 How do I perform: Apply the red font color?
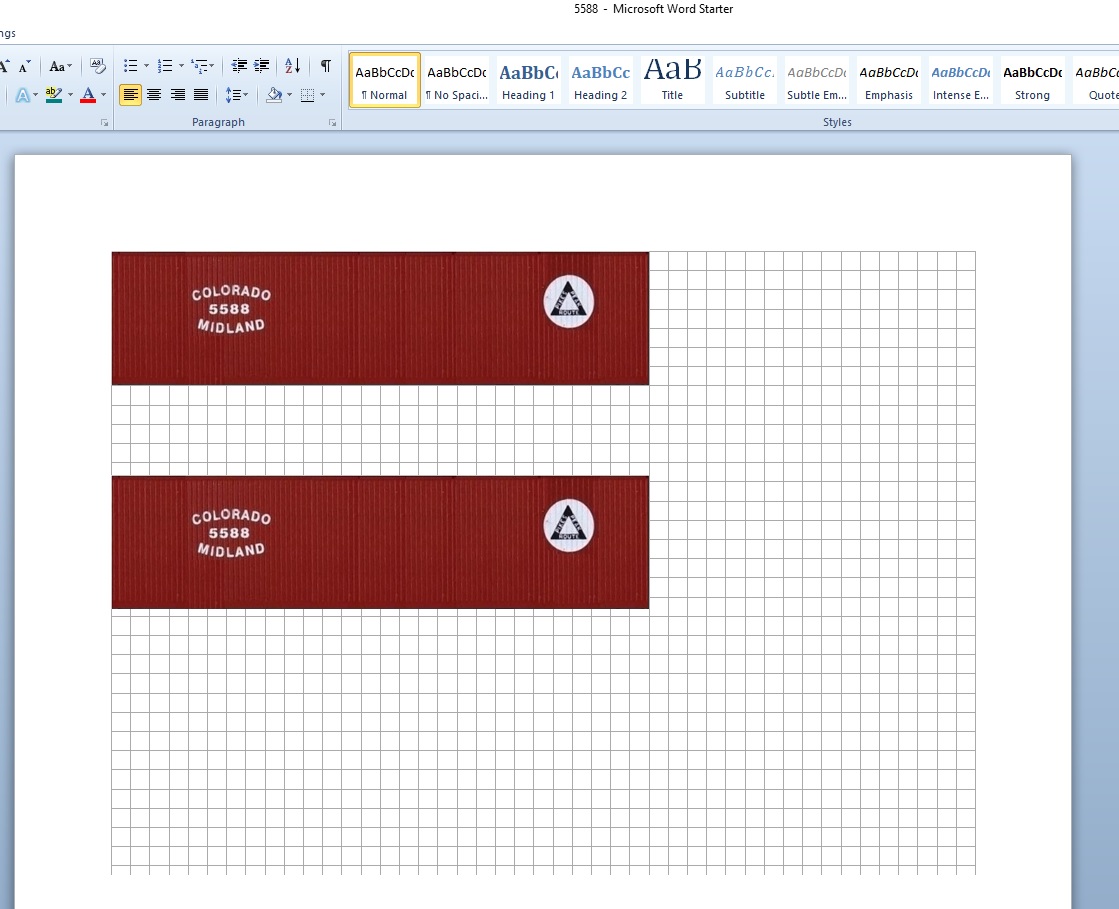click(x=88, y=95)
